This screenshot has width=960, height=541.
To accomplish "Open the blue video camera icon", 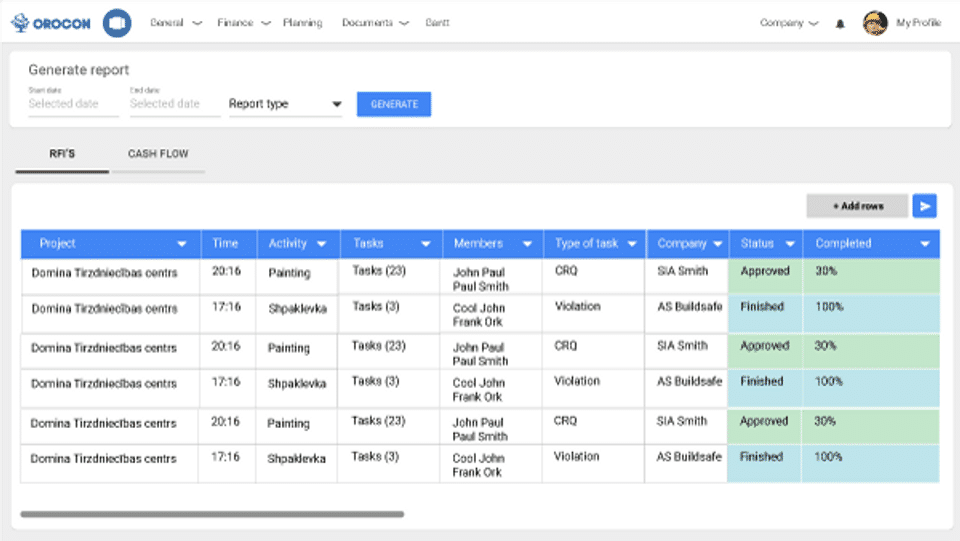I will [x=117, y=23].
